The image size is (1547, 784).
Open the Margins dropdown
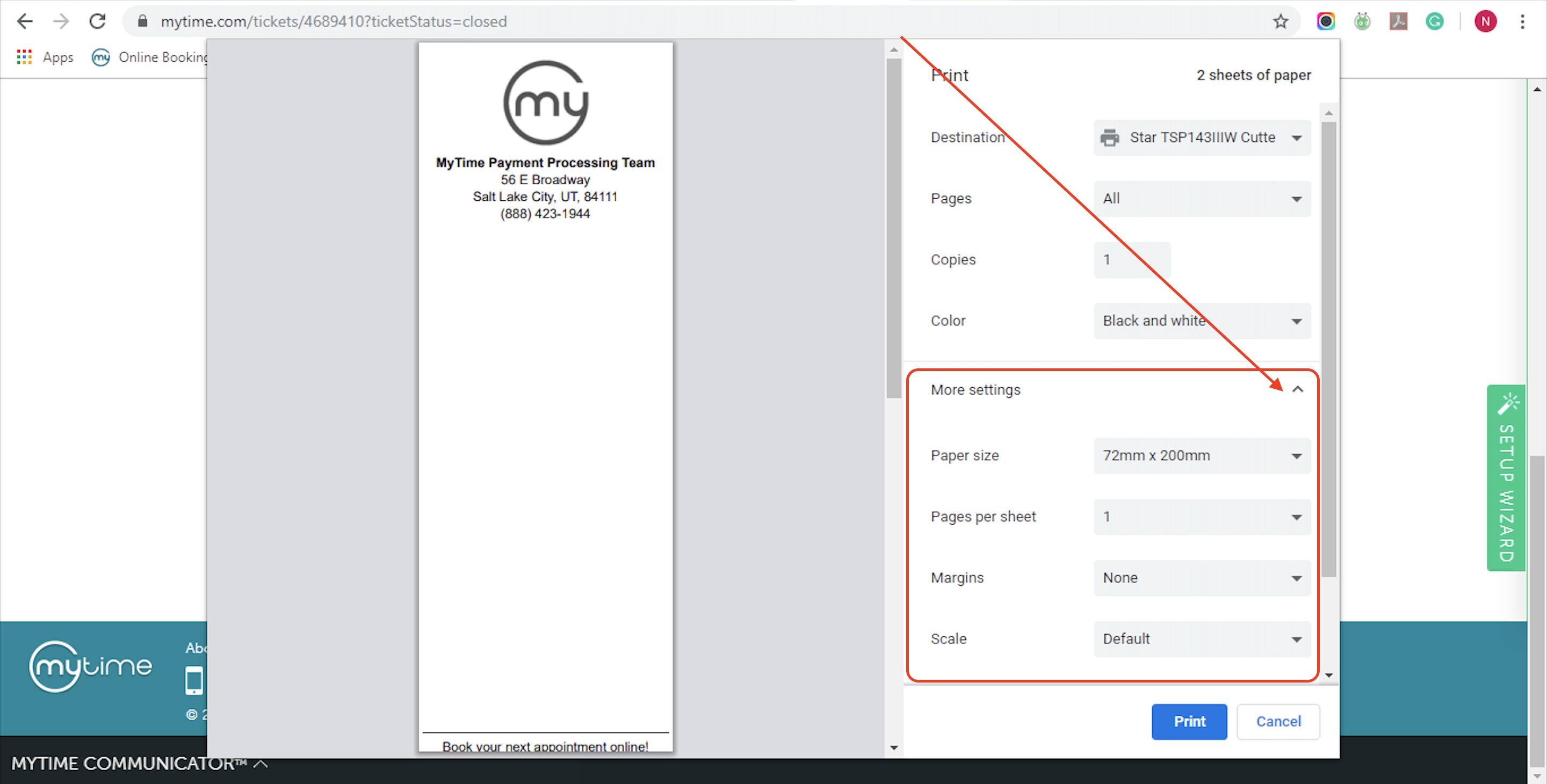[x=1202, y=578]
